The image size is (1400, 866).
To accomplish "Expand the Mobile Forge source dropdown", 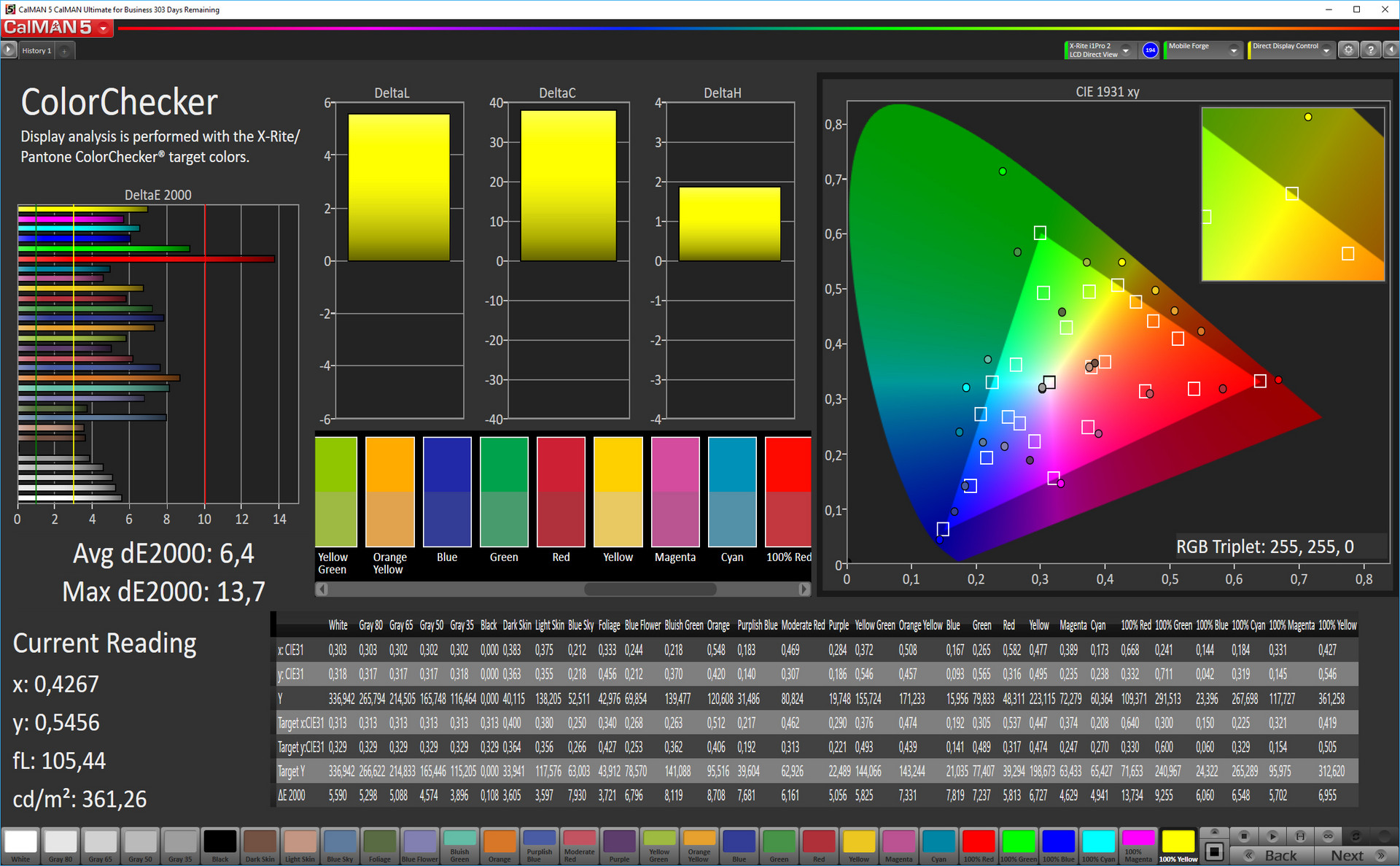I will pyautogui.click(x=1233, y=50).
